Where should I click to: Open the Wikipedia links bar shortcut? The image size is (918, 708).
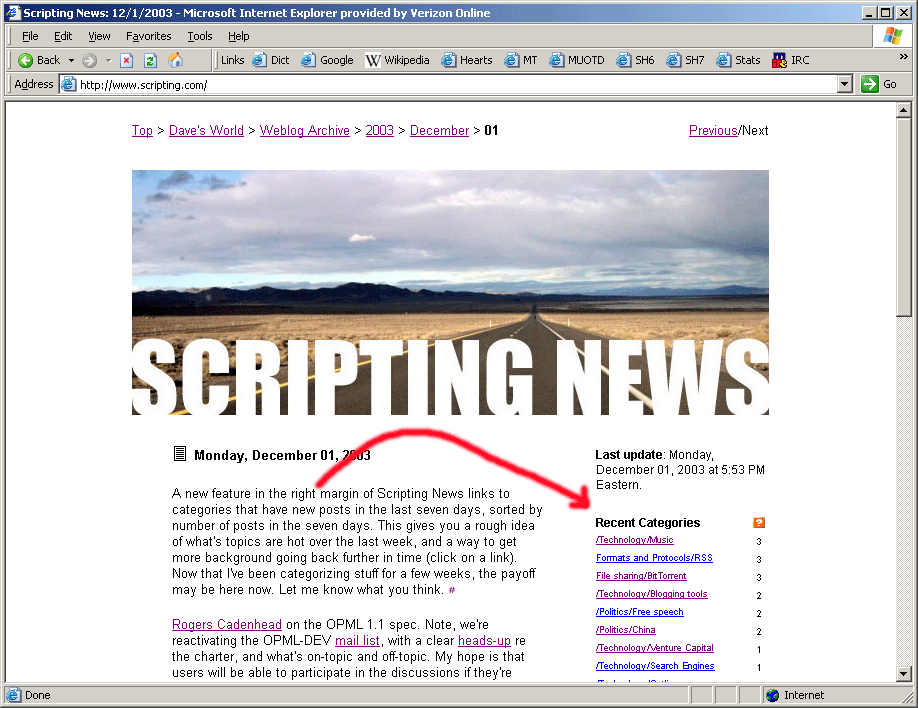coord(397,60)
